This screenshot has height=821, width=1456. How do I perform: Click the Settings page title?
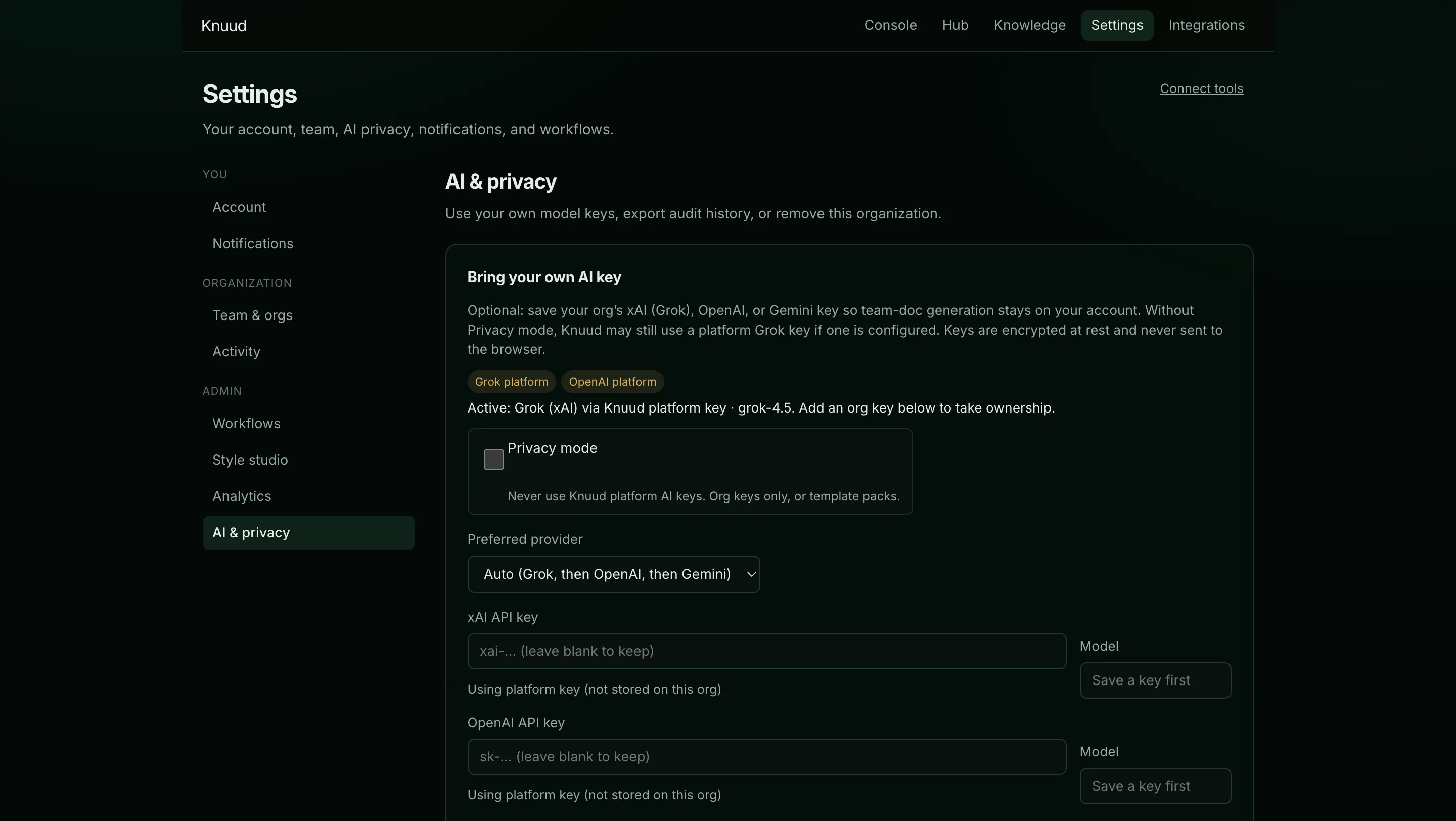[x=249, y=95]
